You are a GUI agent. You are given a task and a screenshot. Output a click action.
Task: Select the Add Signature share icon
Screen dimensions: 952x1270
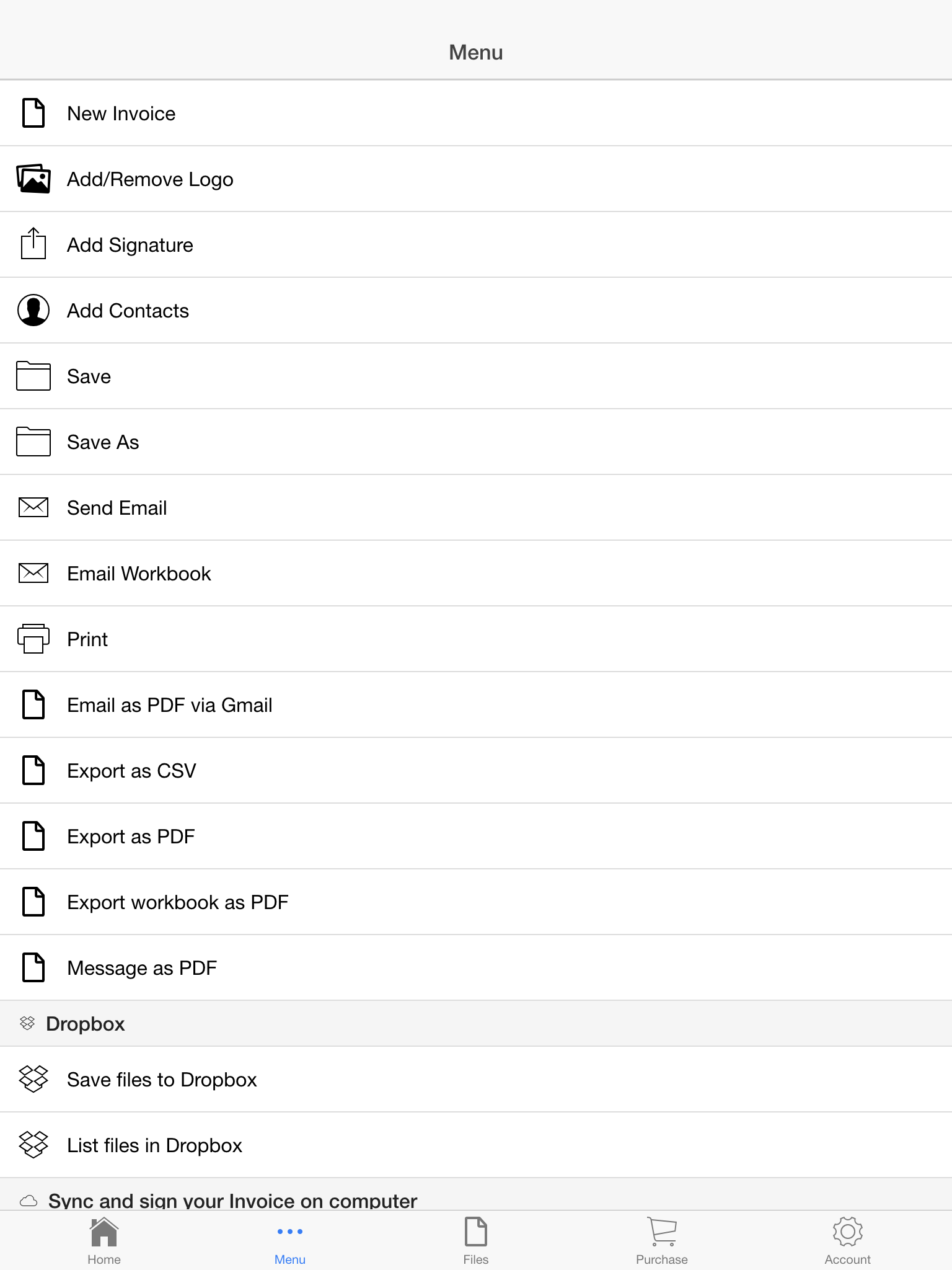pyautogui.click(x=33, y=244)
